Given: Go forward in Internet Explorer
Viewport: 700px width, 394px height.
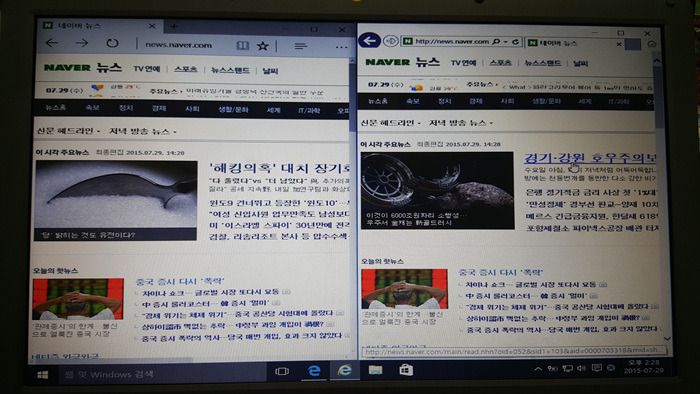Looking at the screenshot, I should 391,41.
